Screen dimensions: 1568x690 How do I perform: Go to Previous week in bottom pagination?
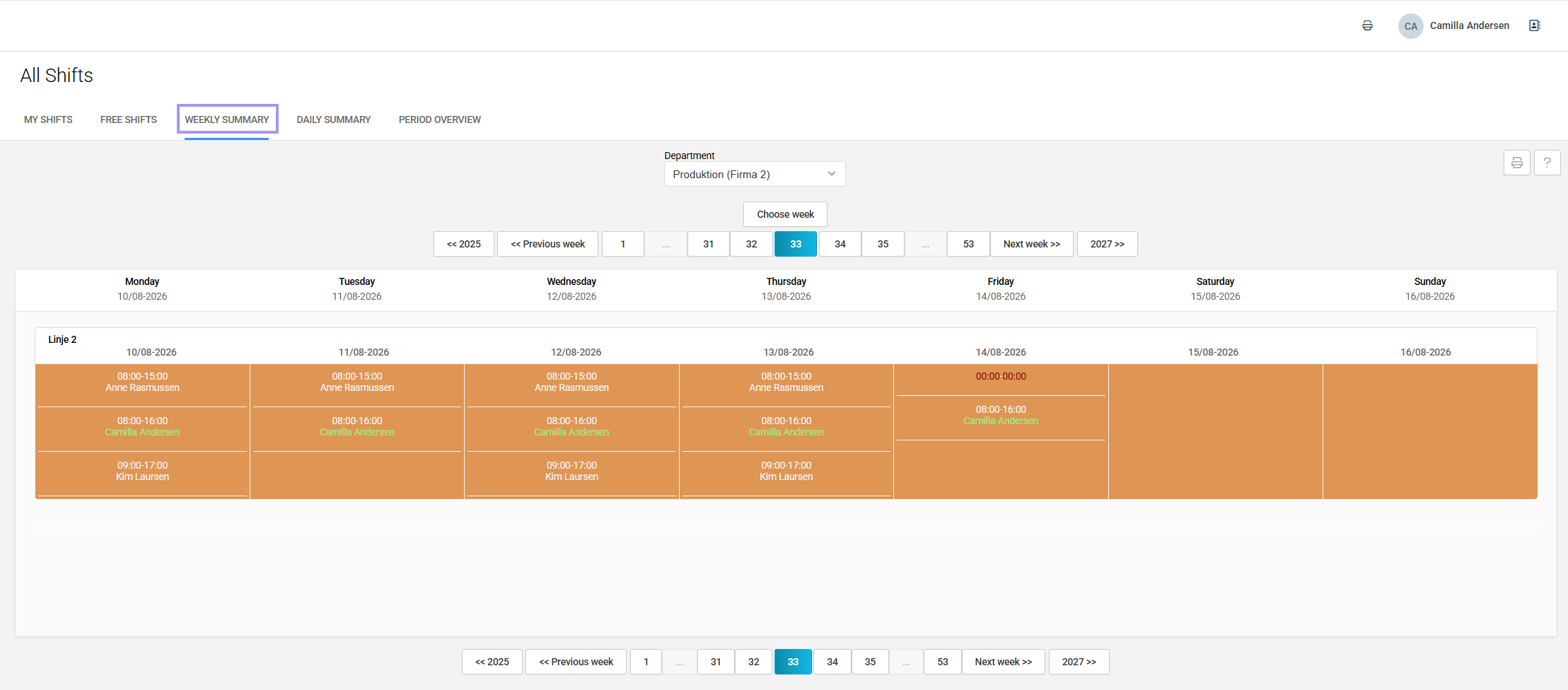click(576, 662)
